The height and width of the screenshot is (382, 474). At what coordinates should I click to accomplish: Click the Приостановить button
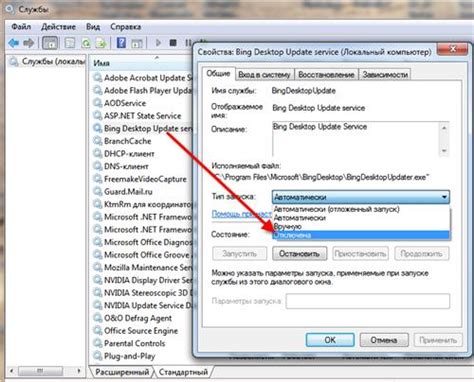[360, 254]
